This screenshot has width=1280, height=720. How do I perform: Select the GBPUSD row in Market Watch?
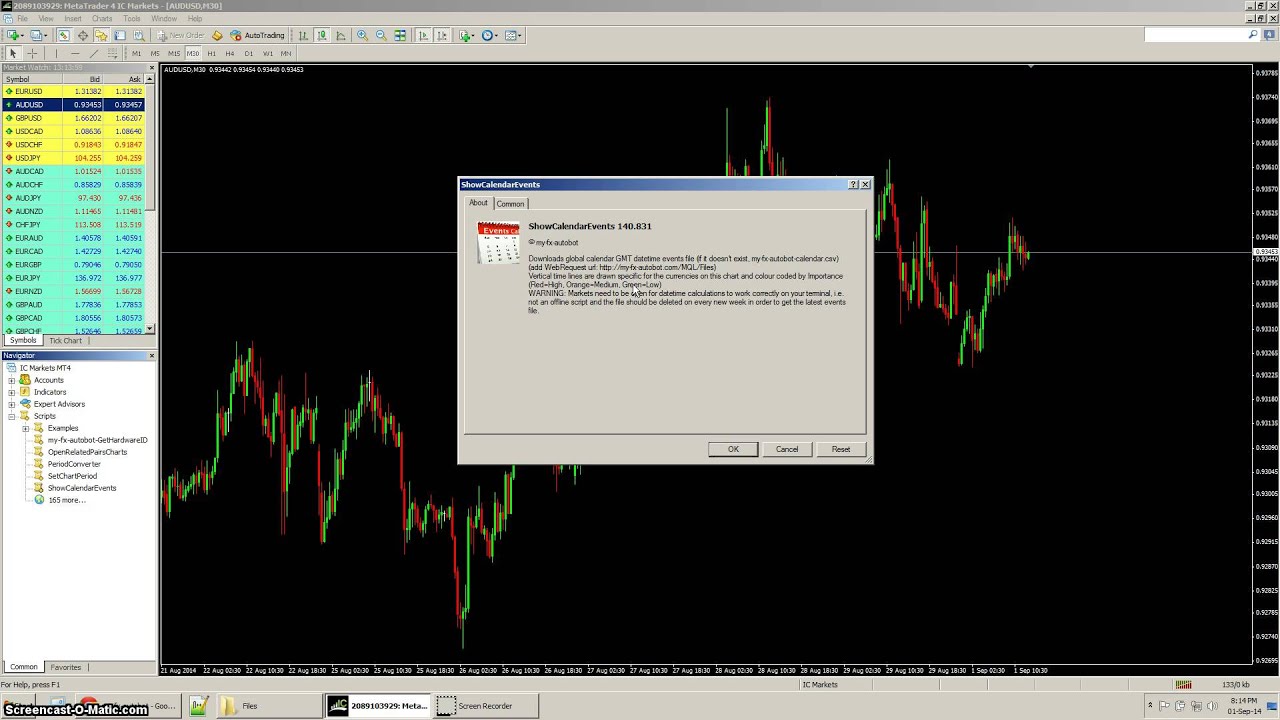[x=74, y=118]
